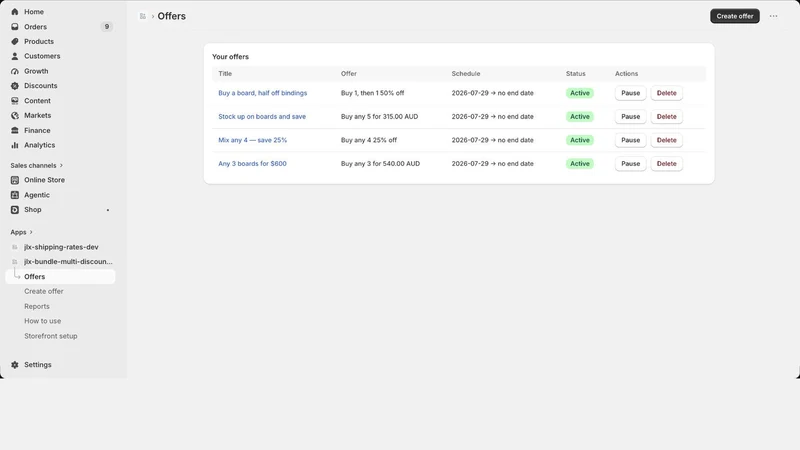
Task: Click the Status column header
Action: pos(576,73)
